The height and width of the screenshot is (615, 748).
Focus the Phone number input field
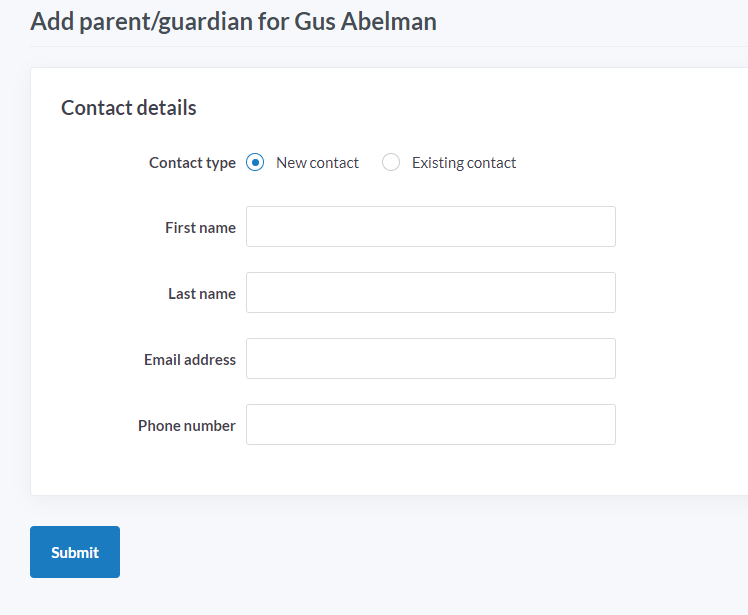tap(431, 425)
